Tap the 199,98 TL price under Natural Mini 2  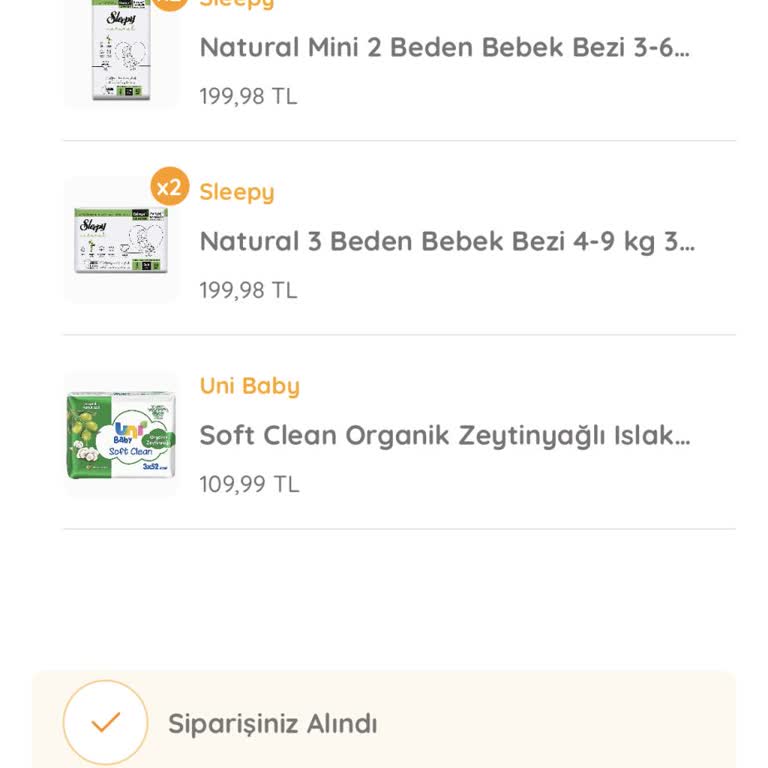pos(248,96)
